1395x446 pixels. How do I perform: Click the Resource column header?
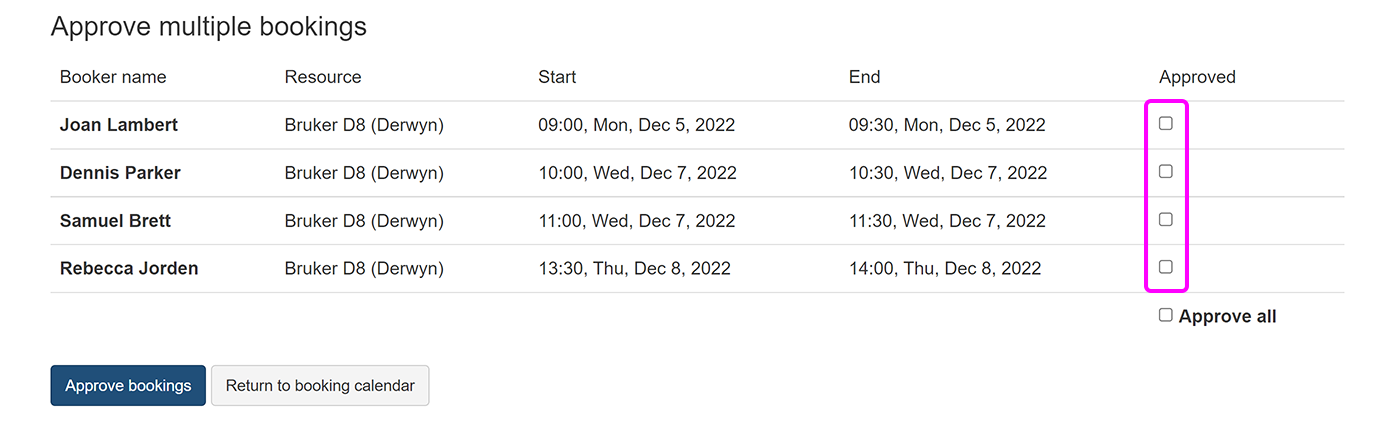[323, 77]
